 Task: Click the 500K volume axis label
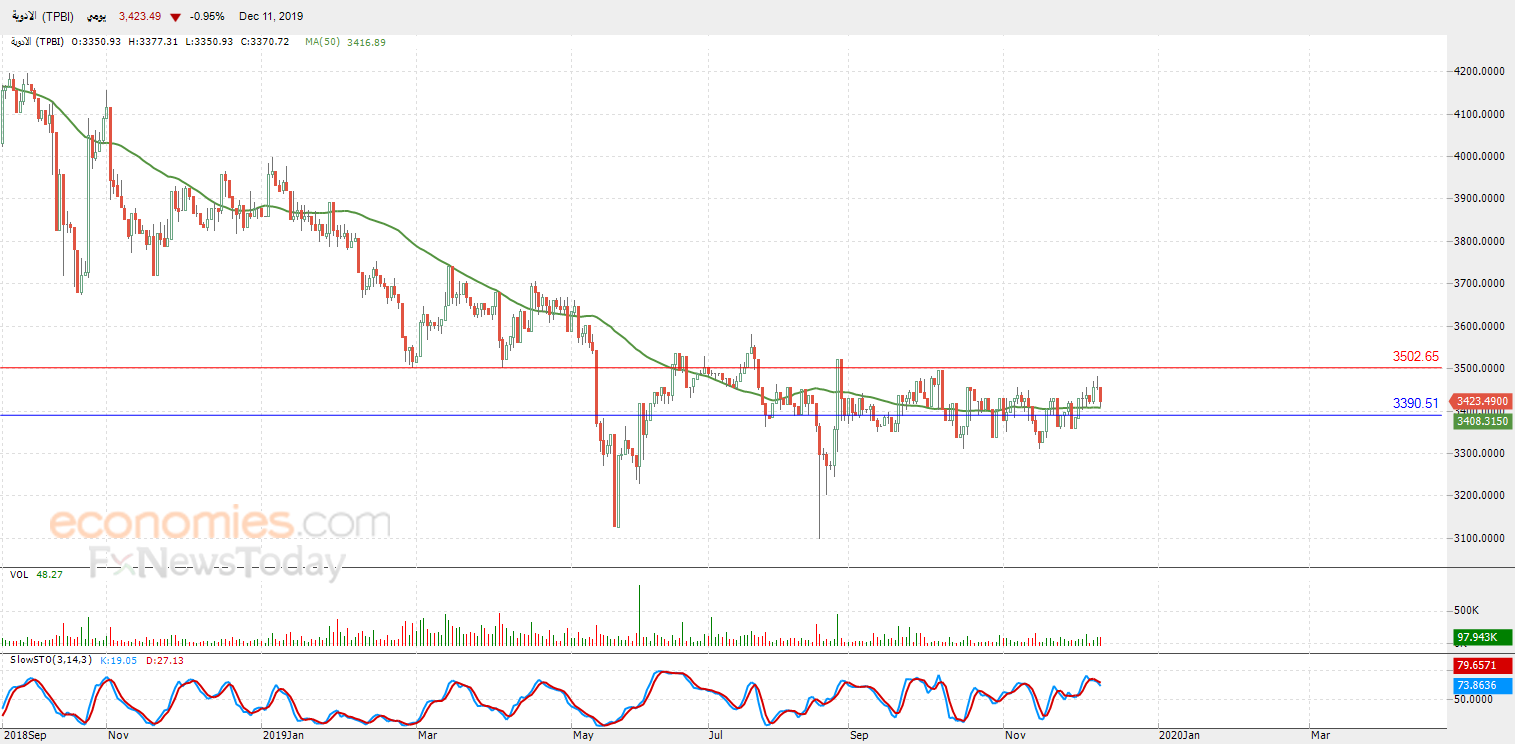click(1467, 610)
